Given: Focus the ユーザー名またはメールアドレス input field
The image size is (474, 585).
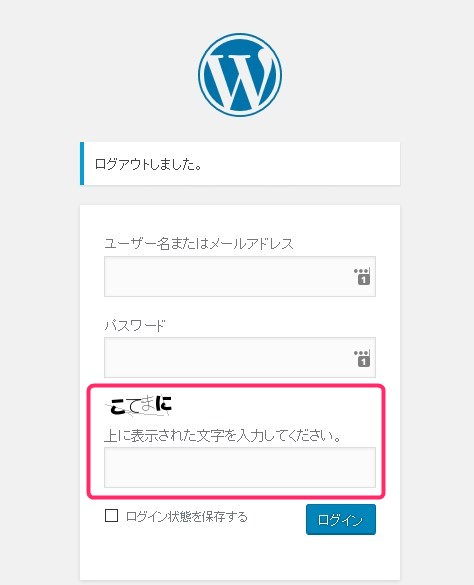Looking at the screenshot, I should pyautogui.click(x=240, y=276).
